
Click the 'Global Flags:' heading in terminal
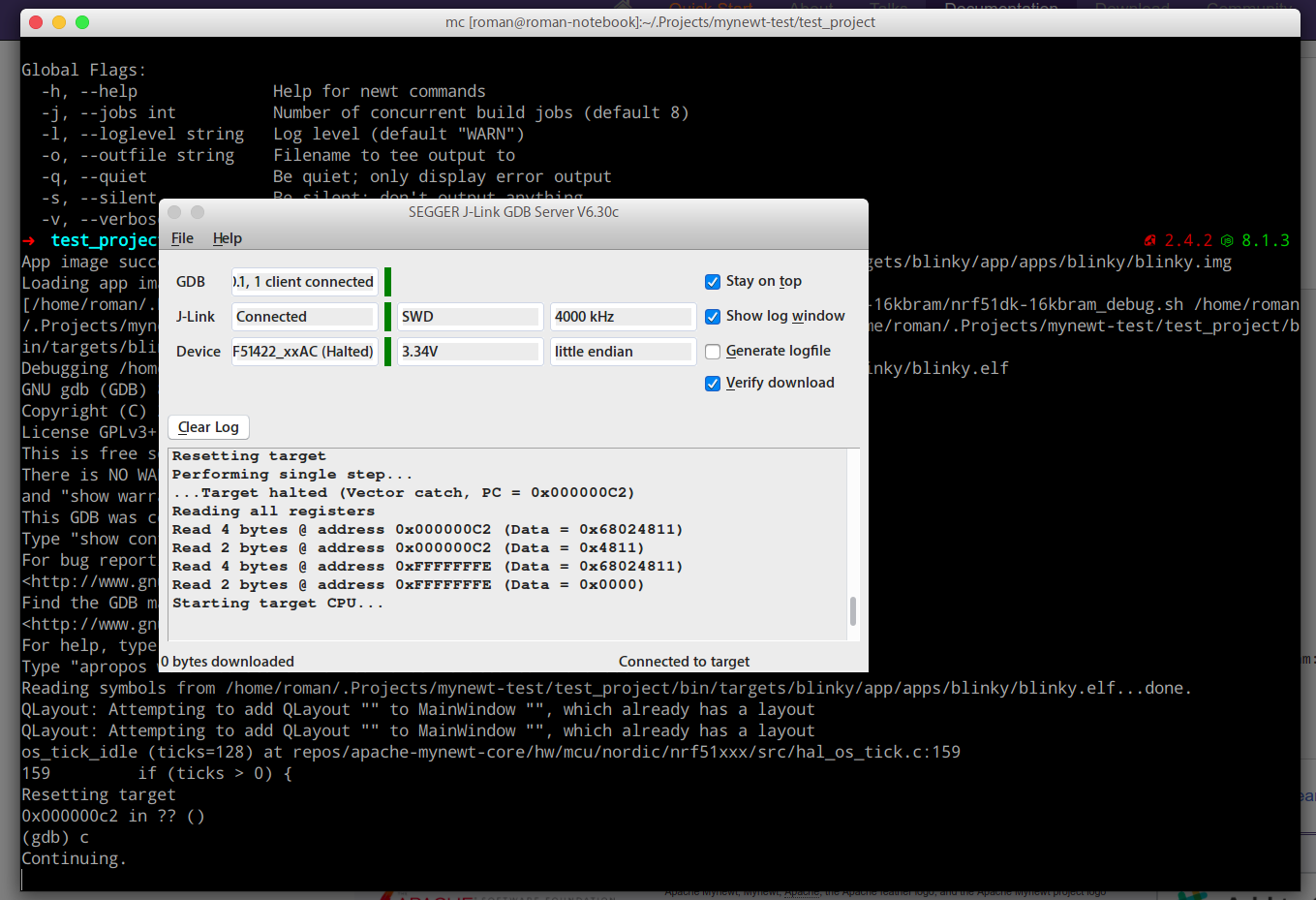point(84,70)
